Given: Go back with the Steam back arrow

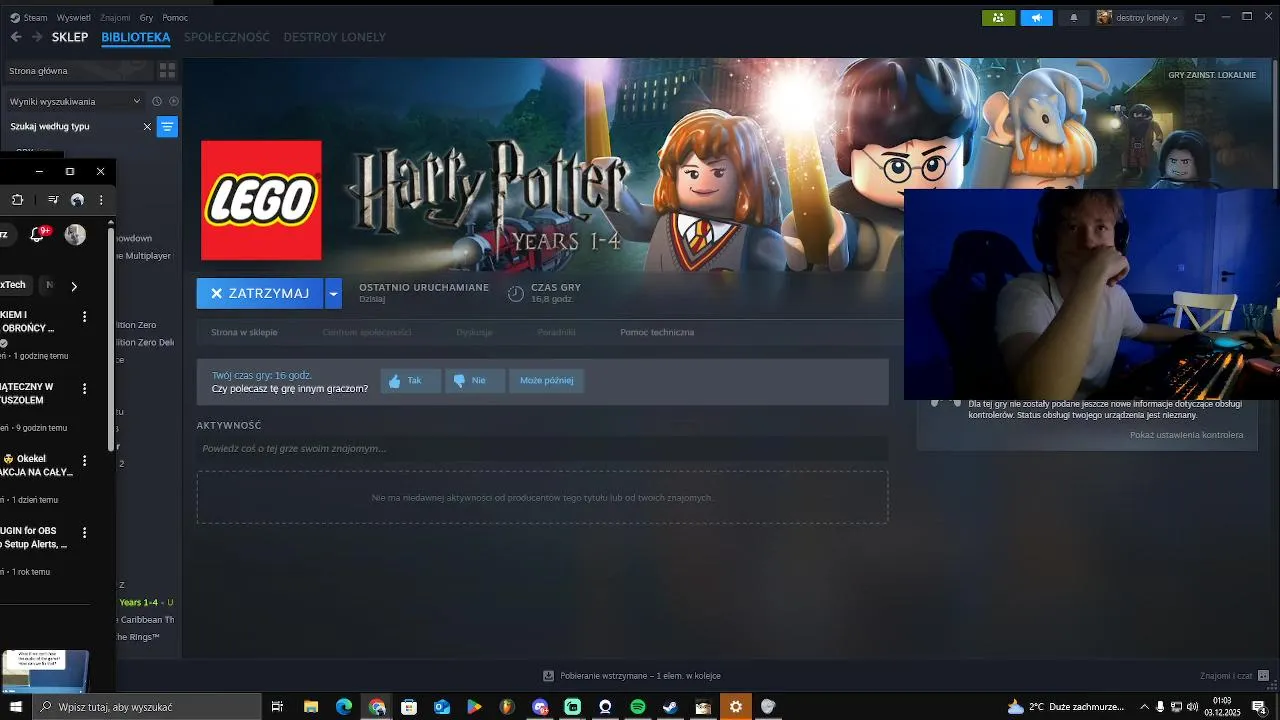Looking at the screenshot, I should (16, 37).
